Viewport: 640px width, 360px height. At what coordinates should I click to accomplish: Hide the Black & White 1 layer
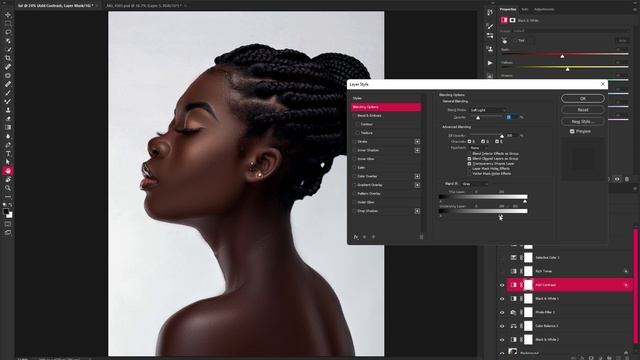[502, 299]
